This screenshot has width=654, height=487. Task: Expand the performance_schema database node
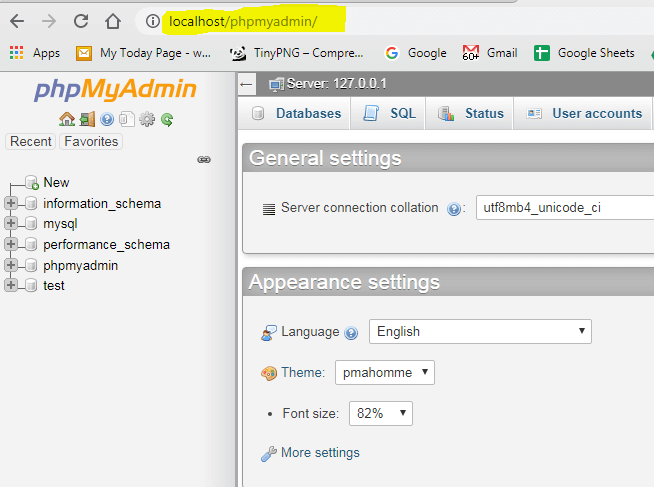pos(11,244)
